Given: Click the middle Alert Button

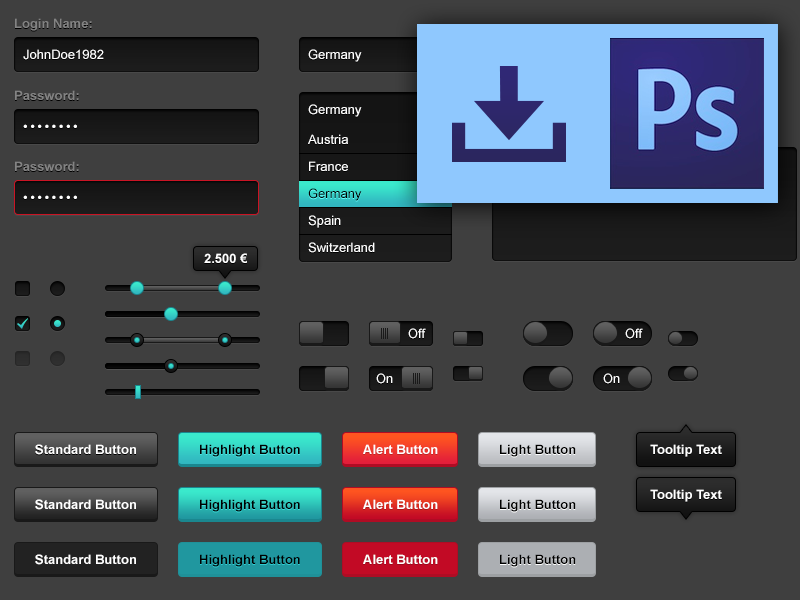Looking at the screenshot, I should coord(400,505).
